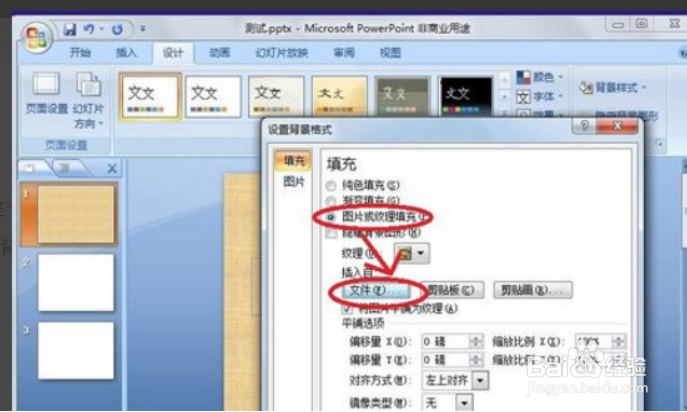Open theme Colors (颜色) dropdown
The width and height of the screenshot is (687, 412).
(x=540, y=78)
